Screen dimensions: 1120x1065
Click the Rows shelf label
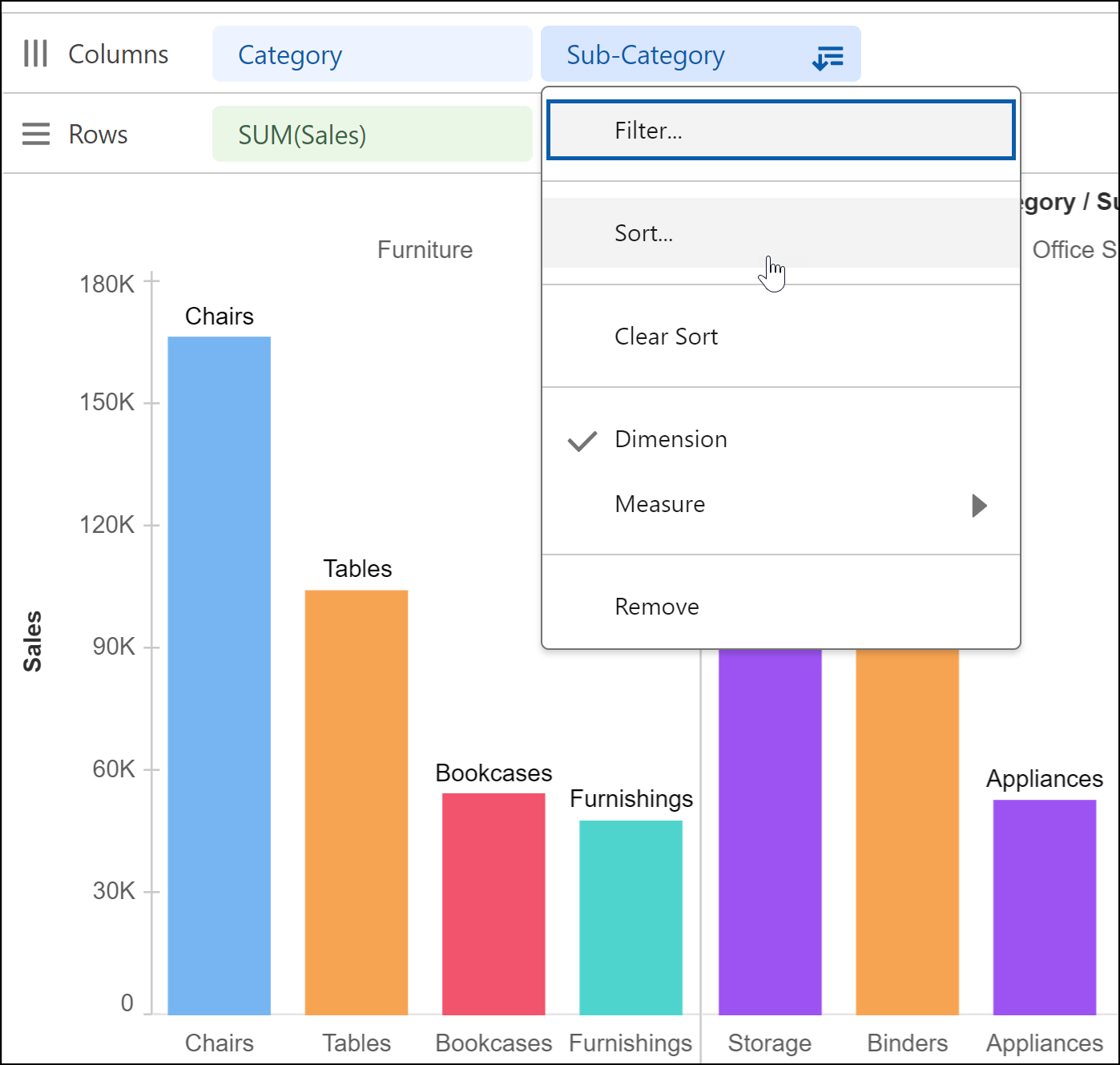point(99,135)
